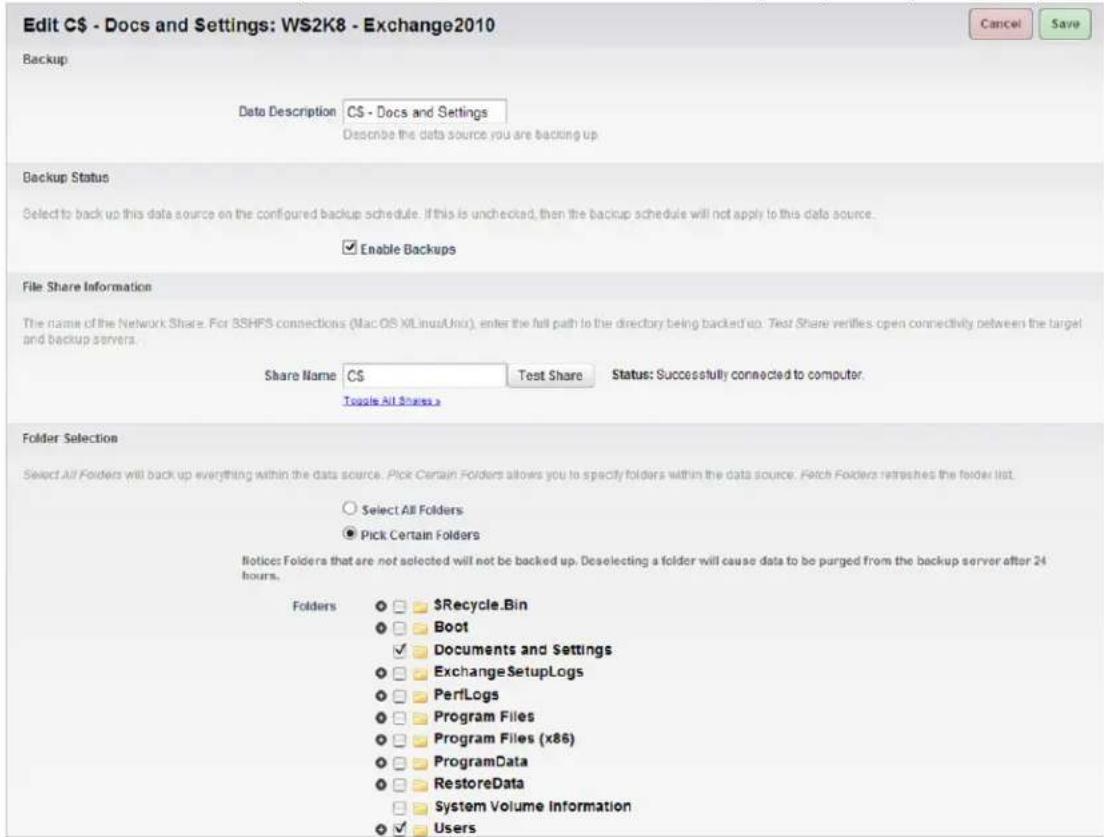
Task: Select the $Recycle.Bin folder label
Action: pos(480,605)
